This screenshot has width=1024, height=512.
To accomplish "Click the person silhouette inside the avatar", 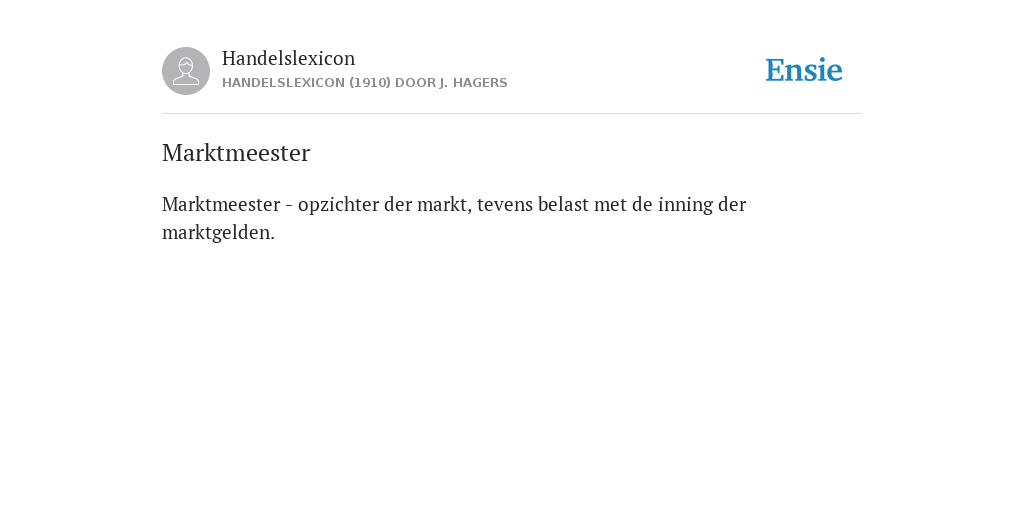I will click(186, 71).
